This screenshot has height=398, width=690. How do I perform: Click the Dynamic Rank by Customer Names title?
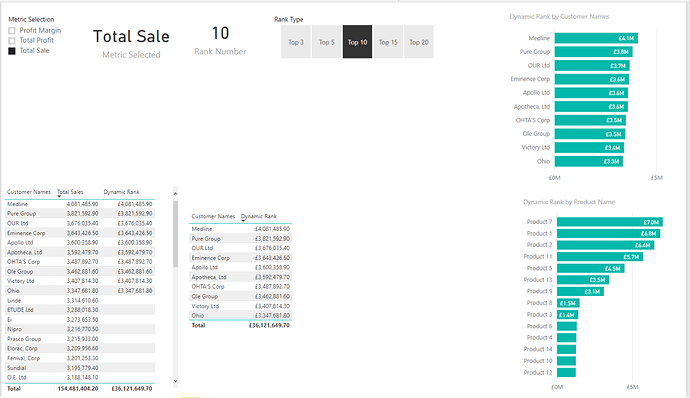(559, 17)
